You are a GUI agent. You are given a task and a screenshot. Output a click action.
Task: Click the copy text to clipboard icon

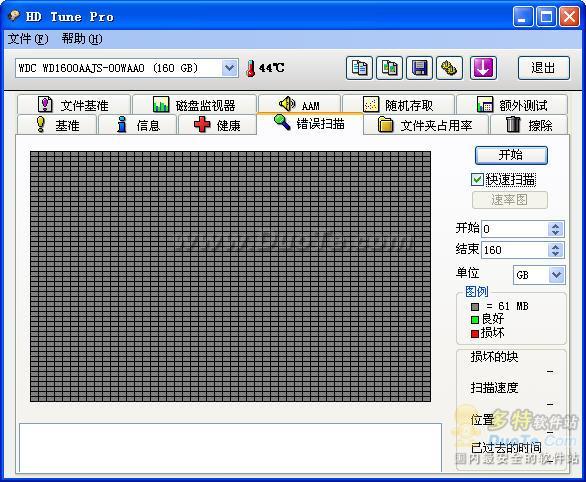click(359, 68)
